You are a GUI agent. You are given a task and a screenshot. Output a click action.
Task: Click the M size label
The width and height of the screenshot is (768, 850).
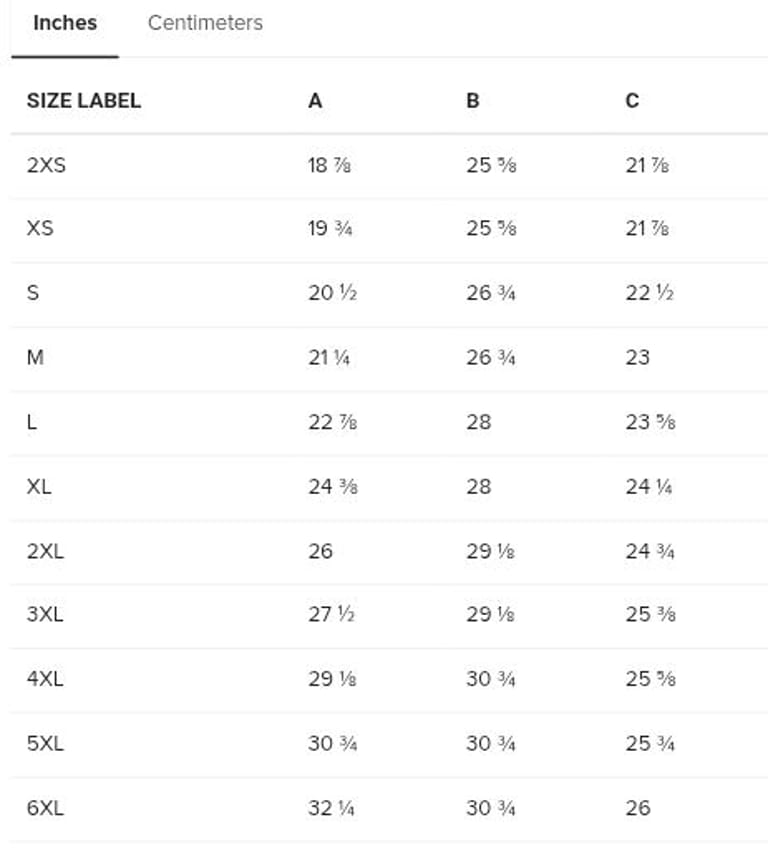pos(35,357)
